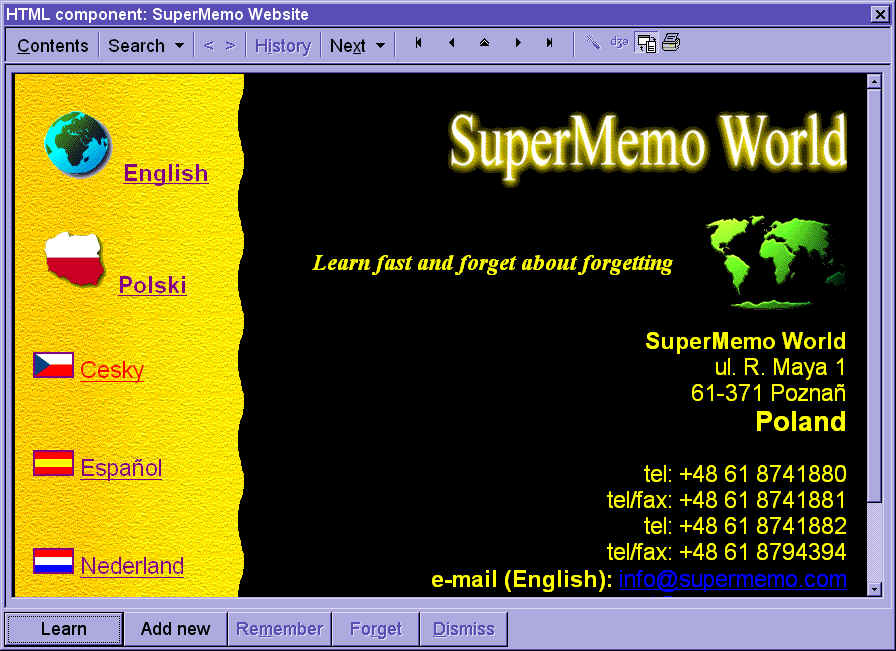Click the scrollbar down arrow
The image size is (896, 651).
click(874, 588)
